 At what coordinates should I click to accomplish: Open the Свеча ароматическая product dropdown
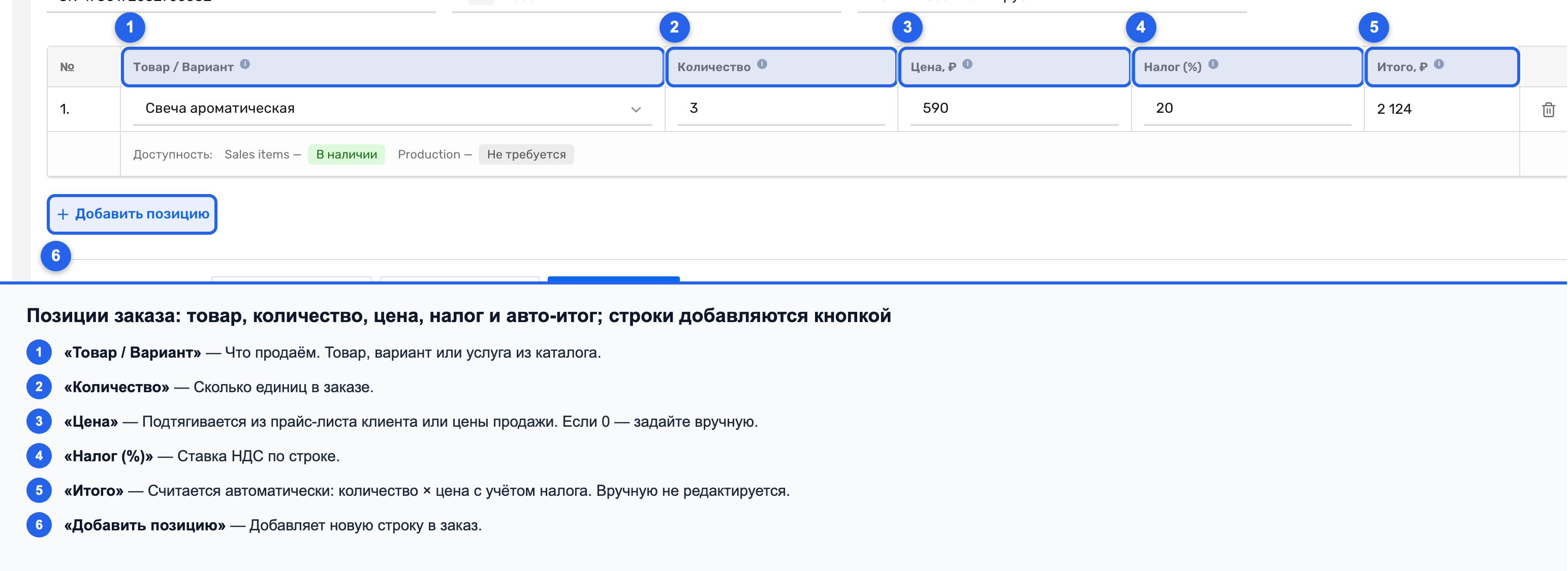click(x=393, y=109)
